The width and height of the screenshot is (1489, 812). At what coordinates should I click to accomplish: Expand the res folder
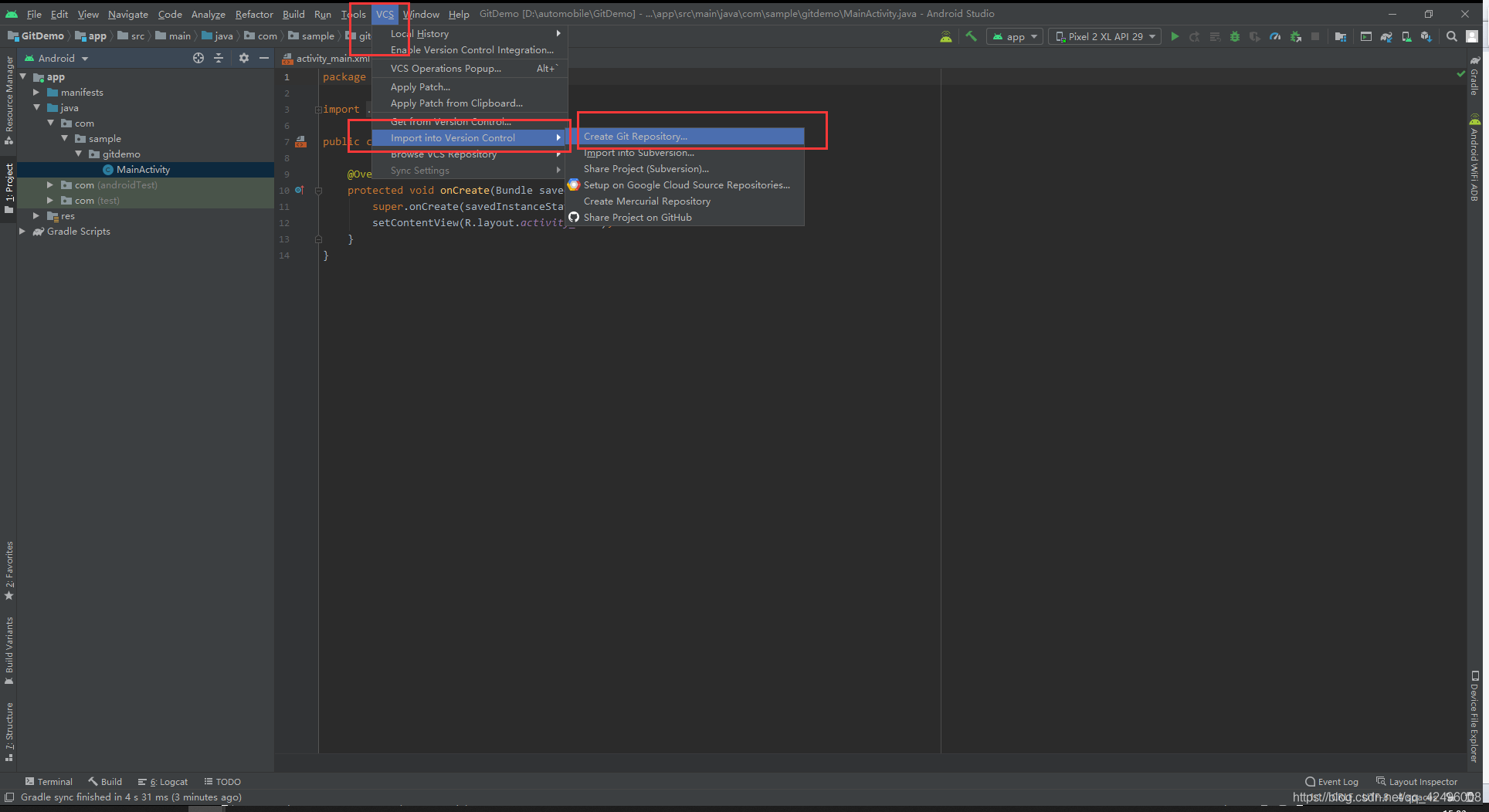[36, 216]
